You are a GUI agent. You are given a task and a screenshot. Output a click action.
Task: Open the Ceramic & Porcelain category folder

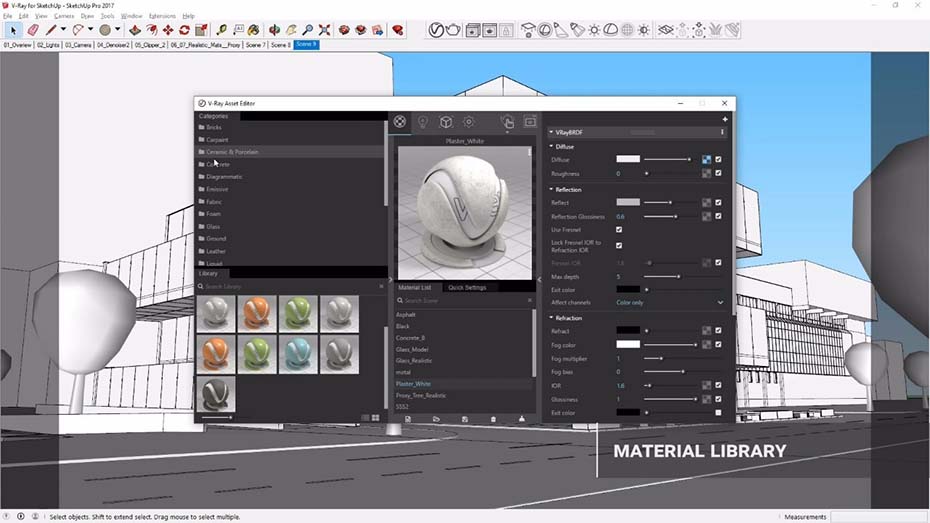[x=232, y=152]
